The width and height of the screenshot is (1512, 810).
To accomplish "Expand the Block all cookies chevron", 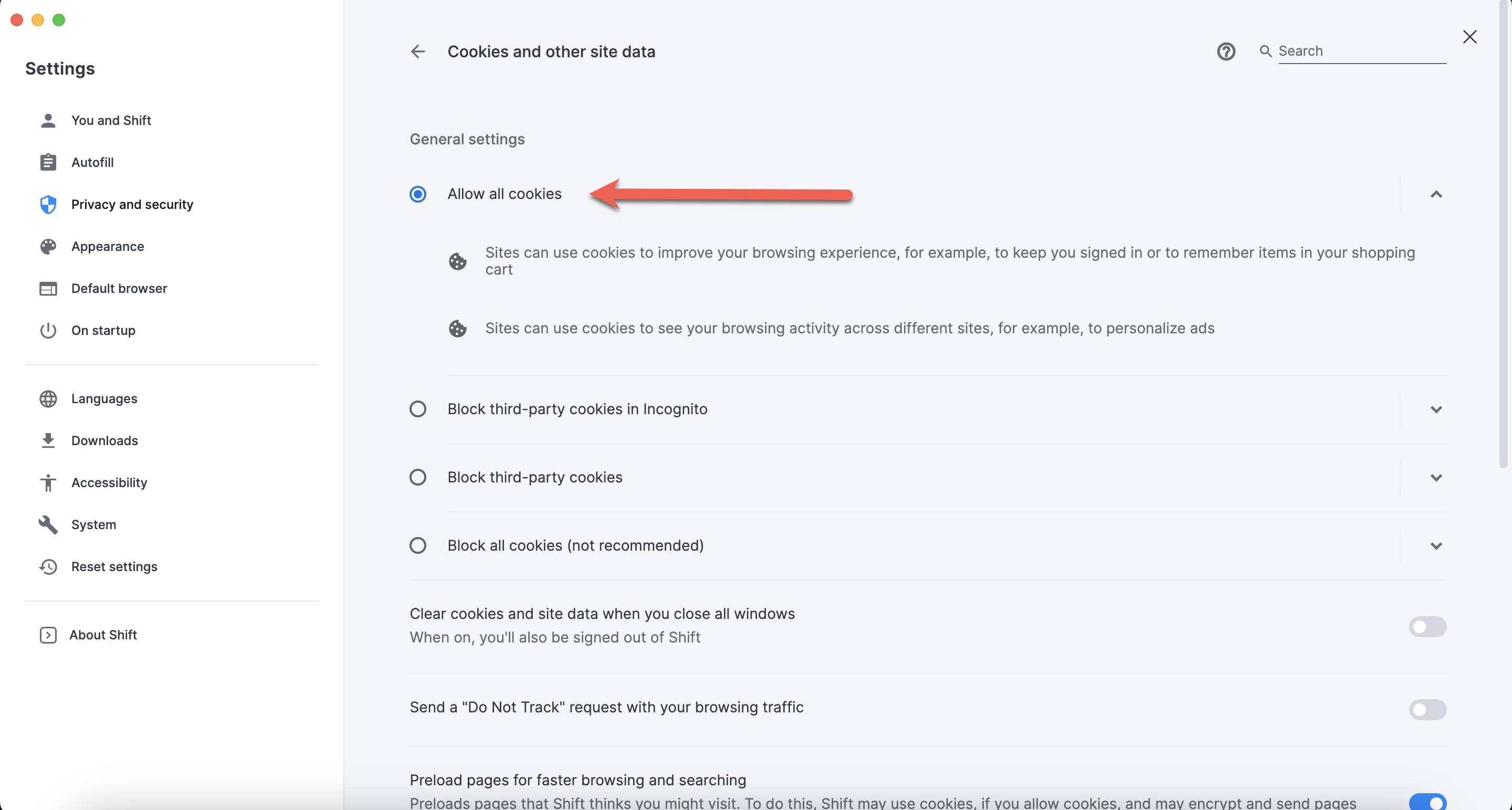I will (1436, 546).
